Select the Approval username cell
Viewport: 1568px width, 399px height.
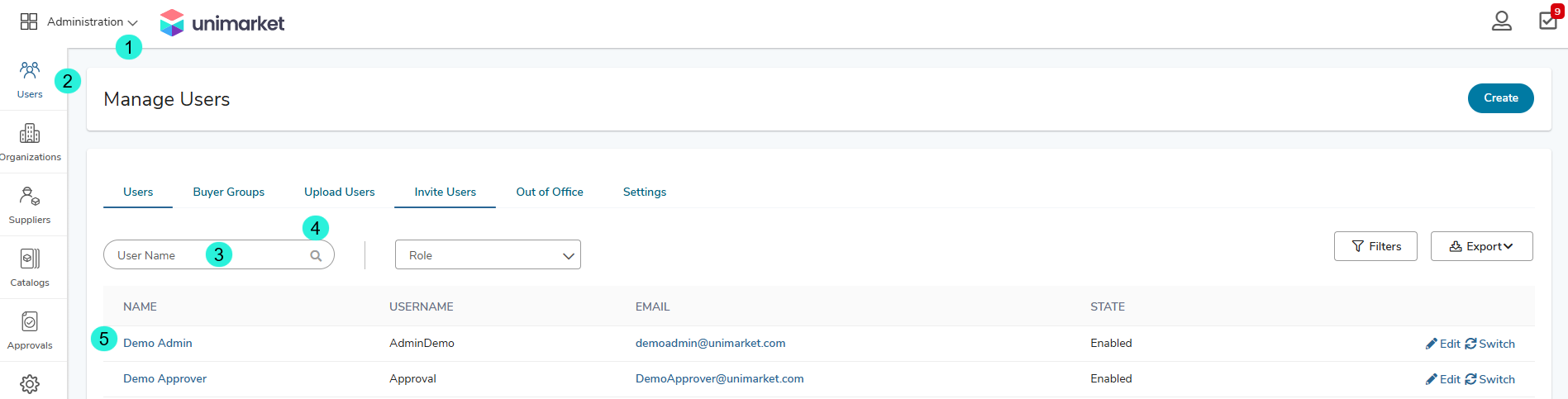(x=412, y=378)
